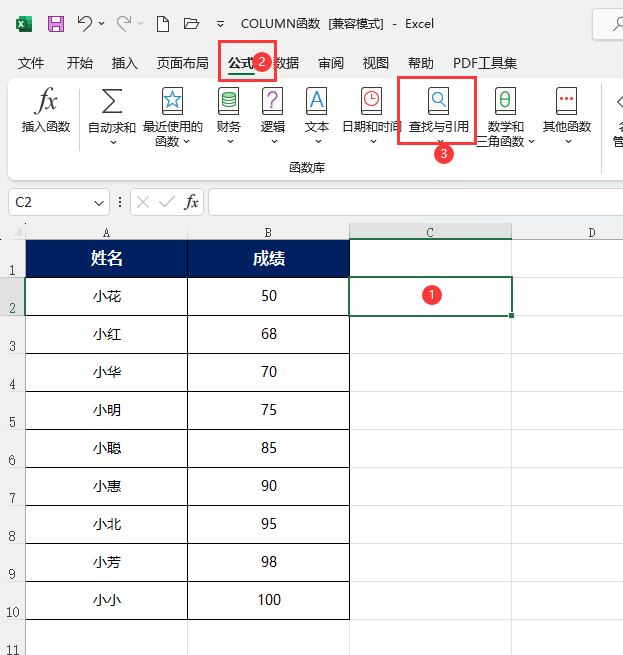Screen dimensions: 623x655
Task: Switch to the 审阅 tab
Action: 331,63
